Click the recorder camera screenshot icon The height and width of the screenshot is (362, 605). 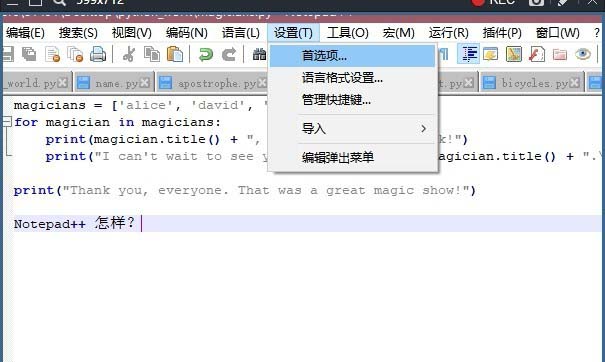536,2
